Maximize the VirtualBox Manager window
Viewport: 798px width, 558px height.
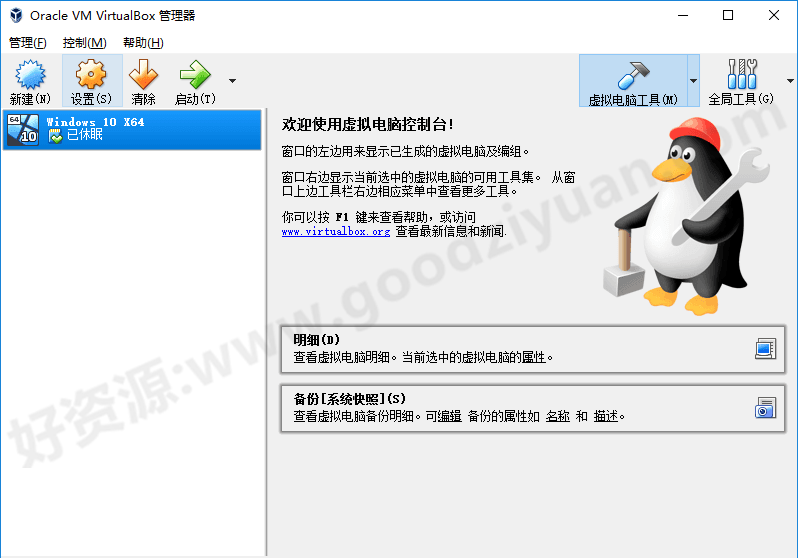click(728, 15)
